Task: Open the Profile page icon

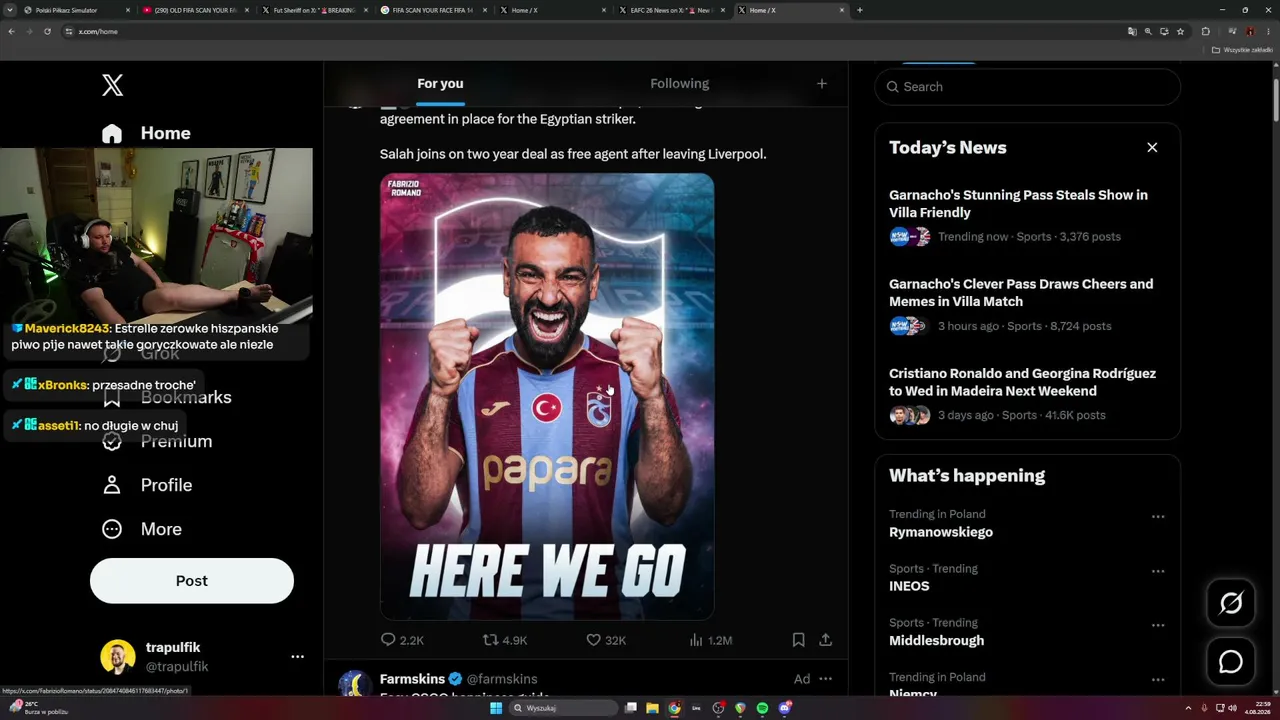Action: coord(112,485)
